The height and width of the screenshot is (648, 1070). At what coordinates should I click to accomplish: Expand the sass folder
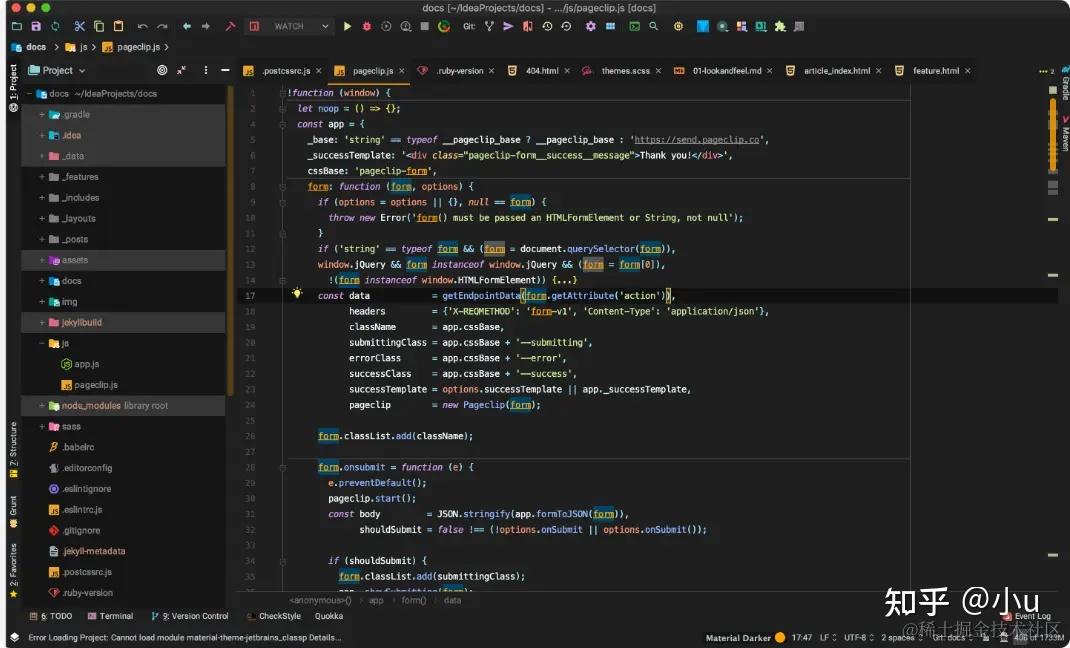(42, 426)
